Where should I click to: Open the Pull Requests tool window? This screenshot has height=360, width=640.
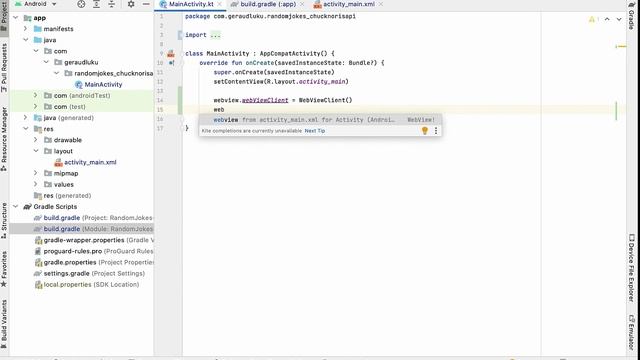tap(4, 68)
